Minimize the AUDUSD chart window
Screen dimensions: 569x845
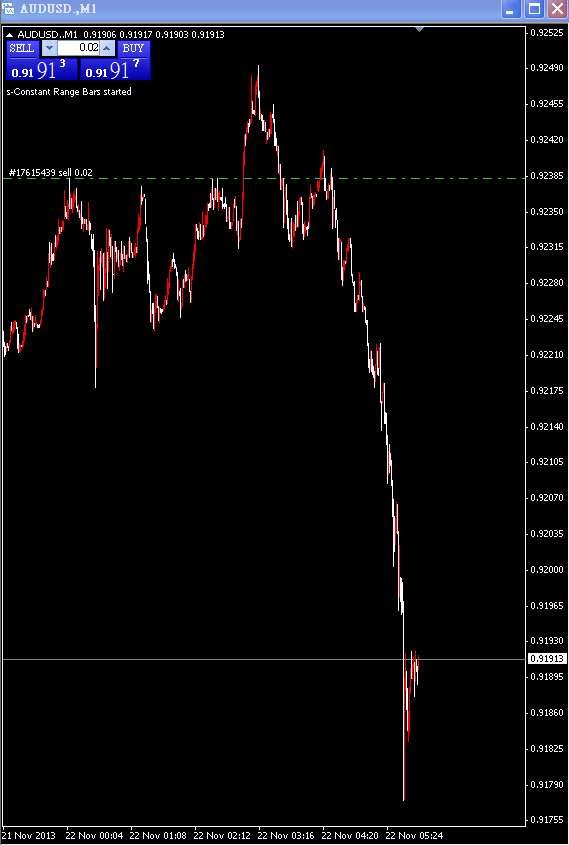511,9
